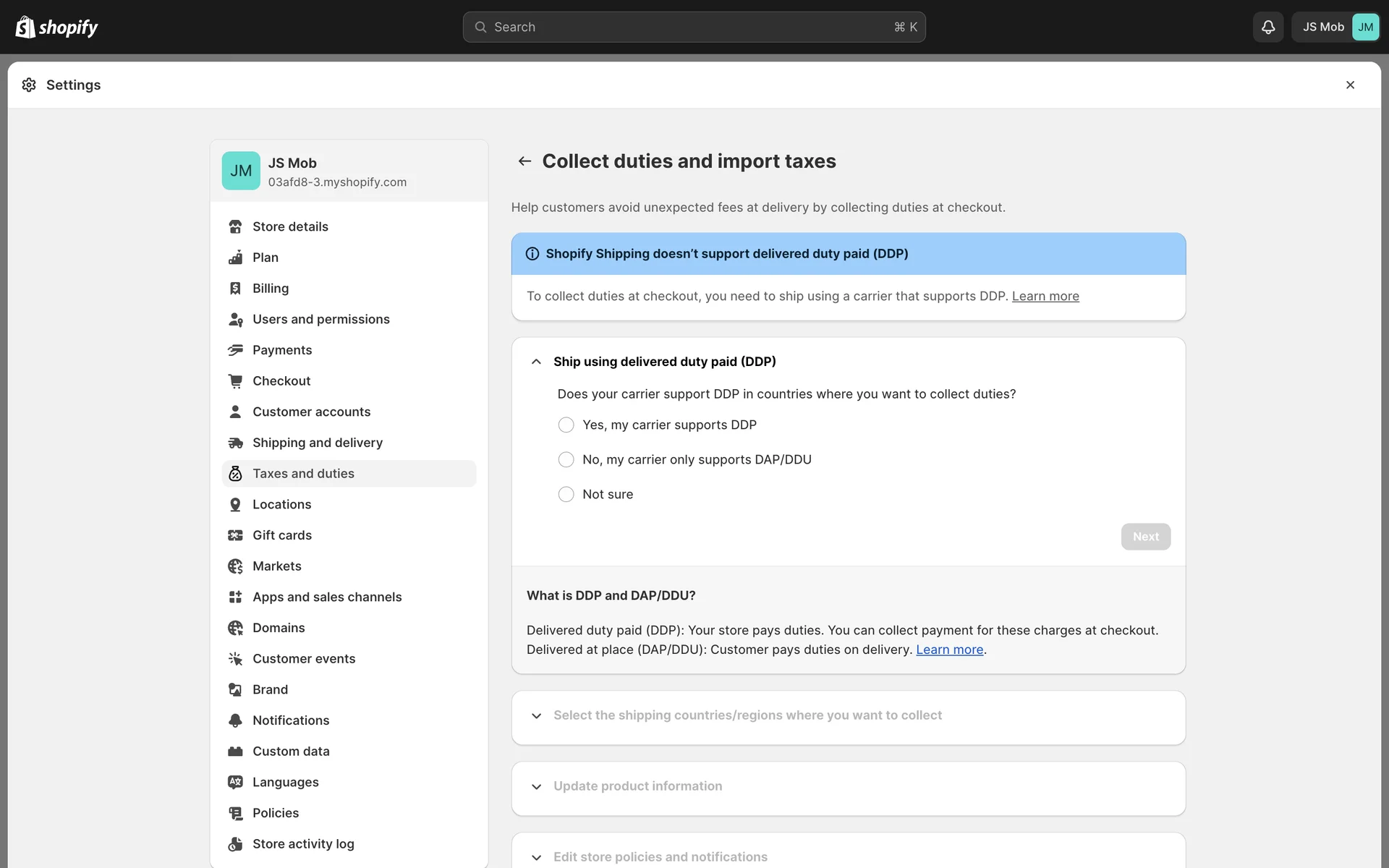Image resolution: width=1389 pixels, height=868 pixels.
Task: Go back with the left arrow icon
Action: pyautogui.click(x=524, y=161)
